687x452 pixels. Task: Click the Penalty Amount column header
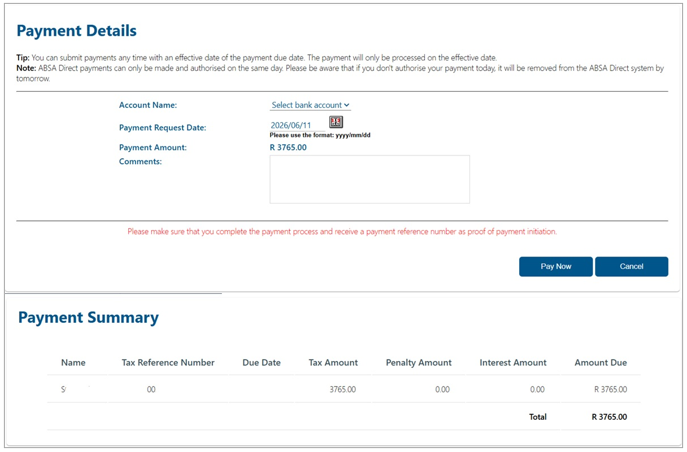[x=418, y=363]
